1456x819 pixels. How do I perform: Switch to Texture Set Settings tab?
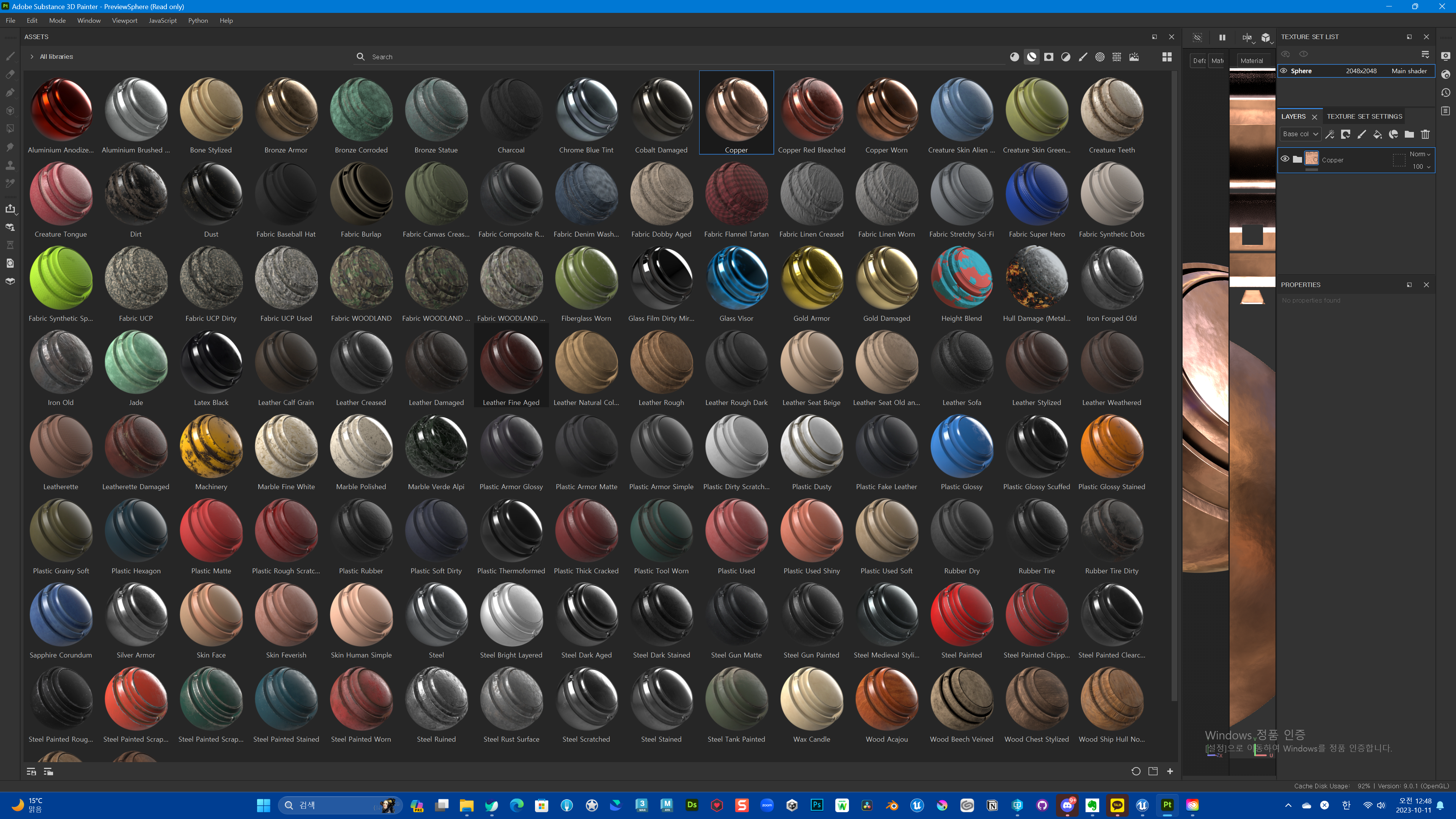[x=1364, y=116]
